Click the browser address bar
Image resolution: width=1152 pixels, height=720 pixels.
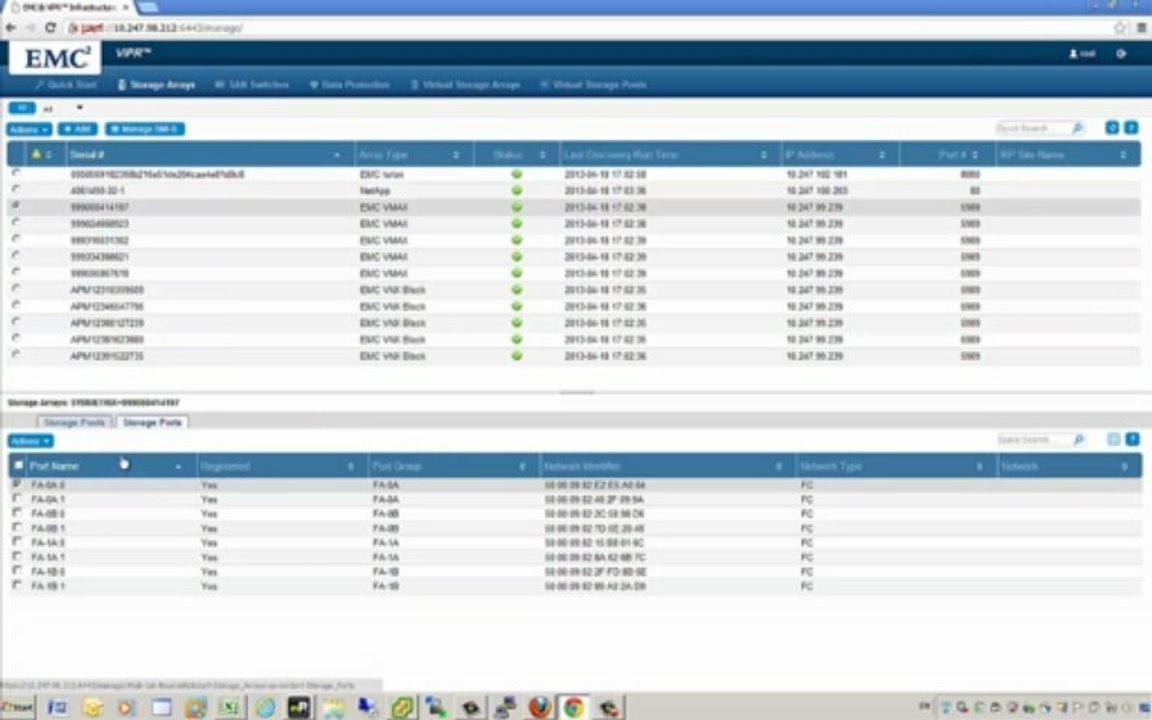pyautogui.click(x=588, y=28)
